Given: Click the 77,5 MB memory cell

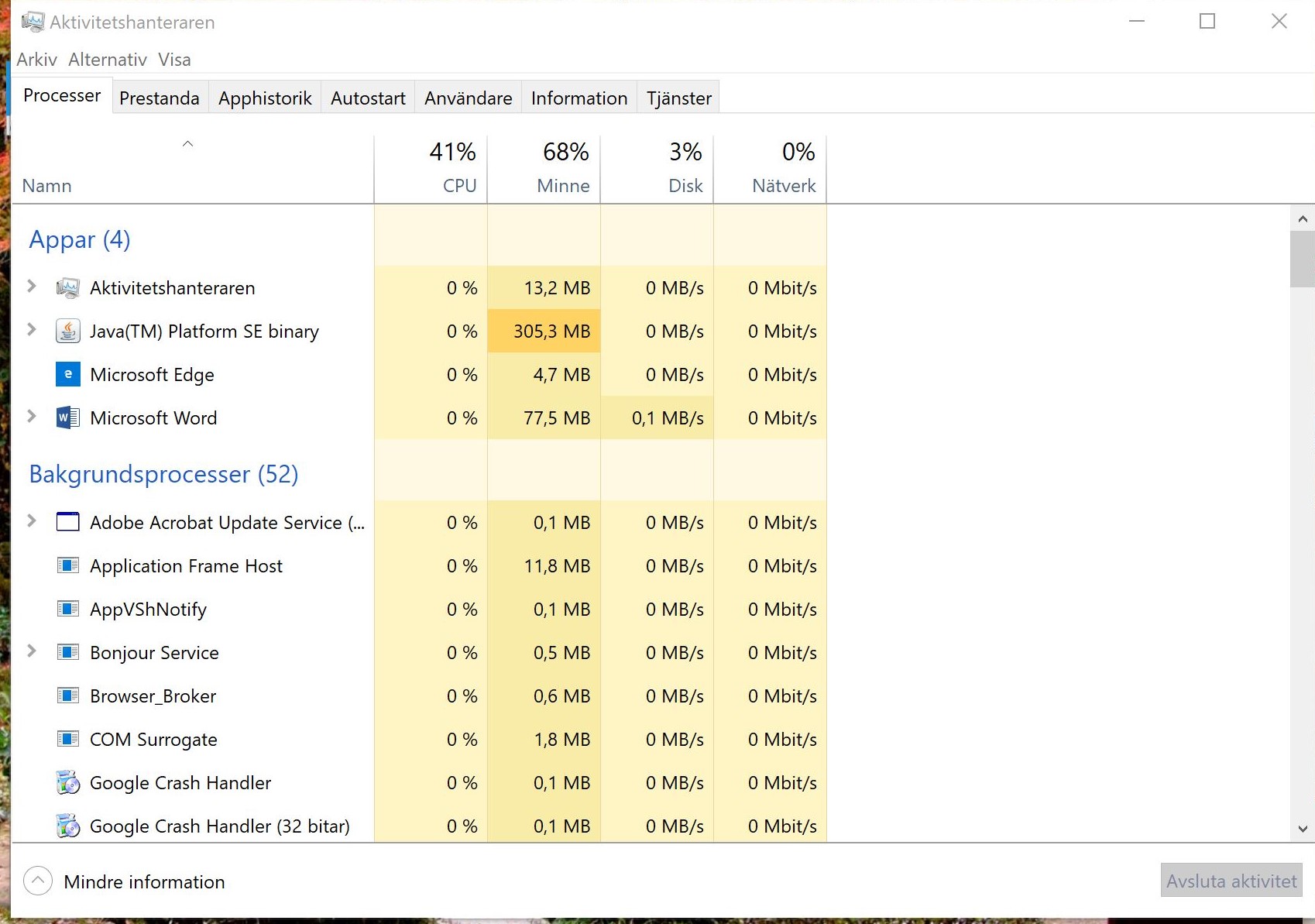Looking at the screenshot, I should coord(544,418).
